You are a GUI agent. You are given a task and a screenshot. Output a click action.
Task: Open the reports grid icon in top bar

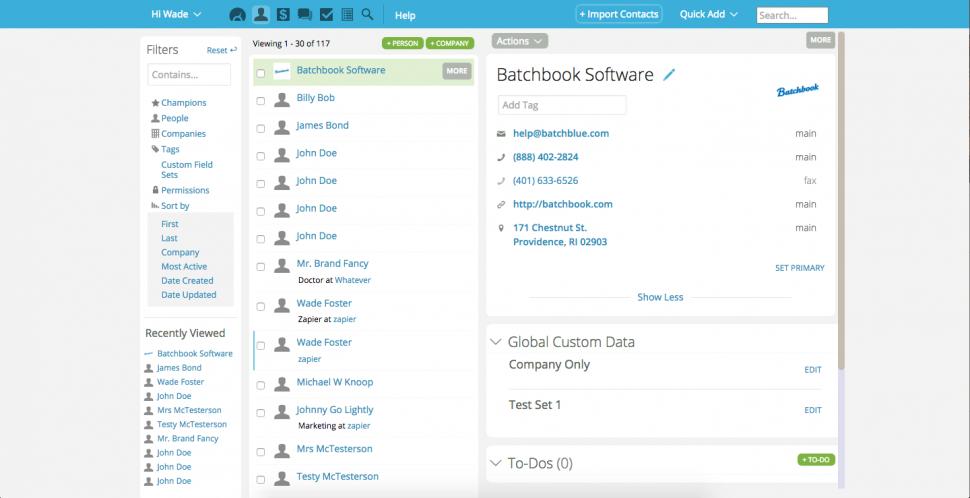click(x=347, y=14)
